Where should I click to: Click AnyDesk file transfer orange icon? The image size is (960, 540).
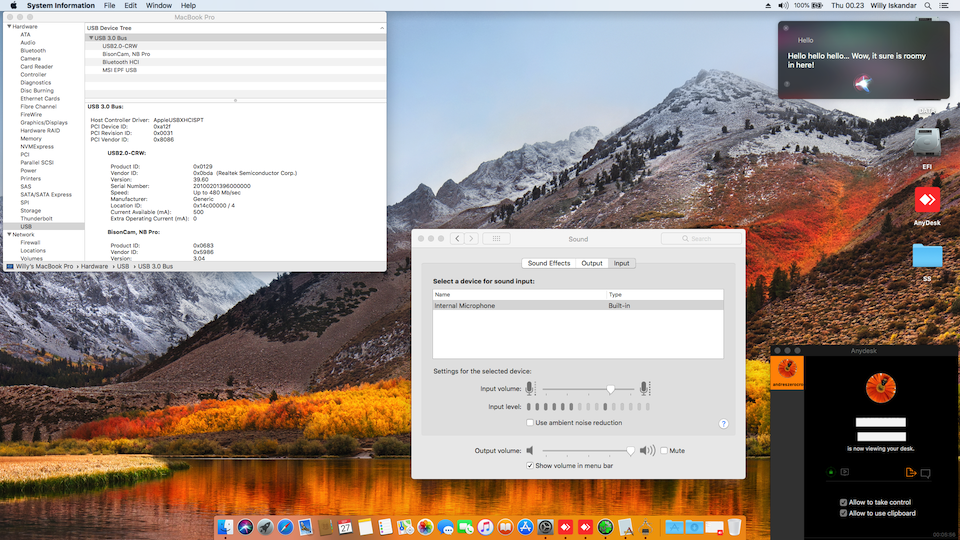[x=910, y=472]
